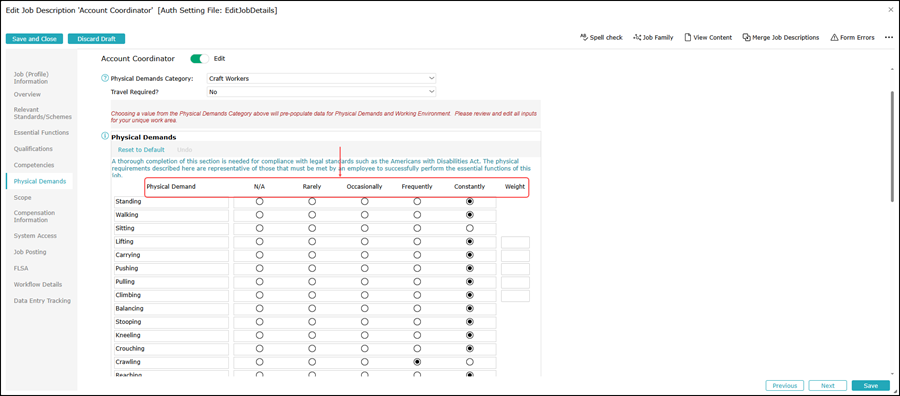This screenshot has width=900, height=396.
Task: Click Reset to Default
Action: pos(141,150)
